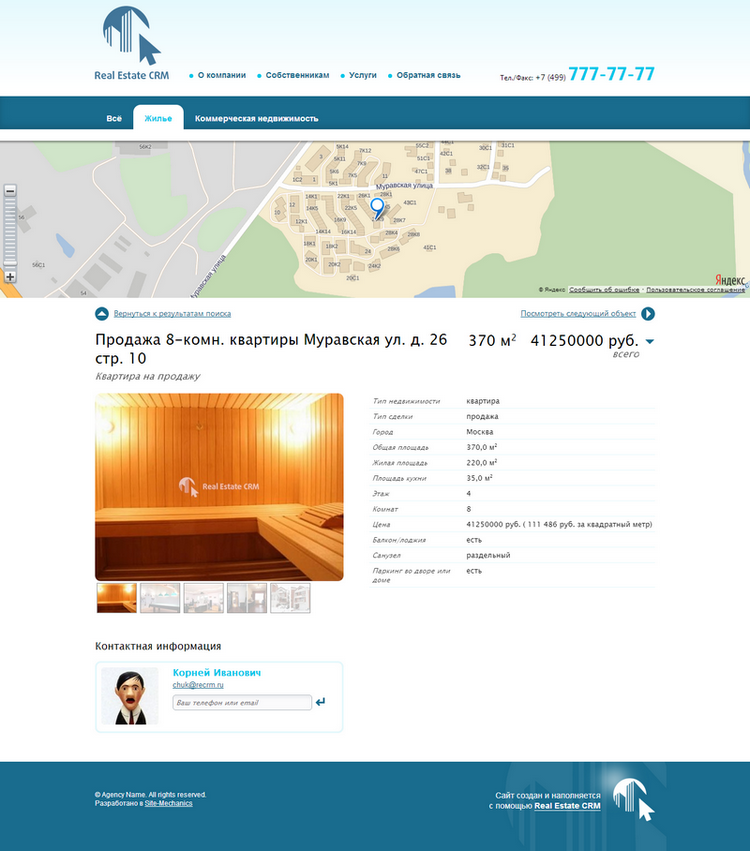The width and height of the screenshot is (750, 851).
Task: Open the Real Estate CRM footer text link
Action: coord(568,806)
